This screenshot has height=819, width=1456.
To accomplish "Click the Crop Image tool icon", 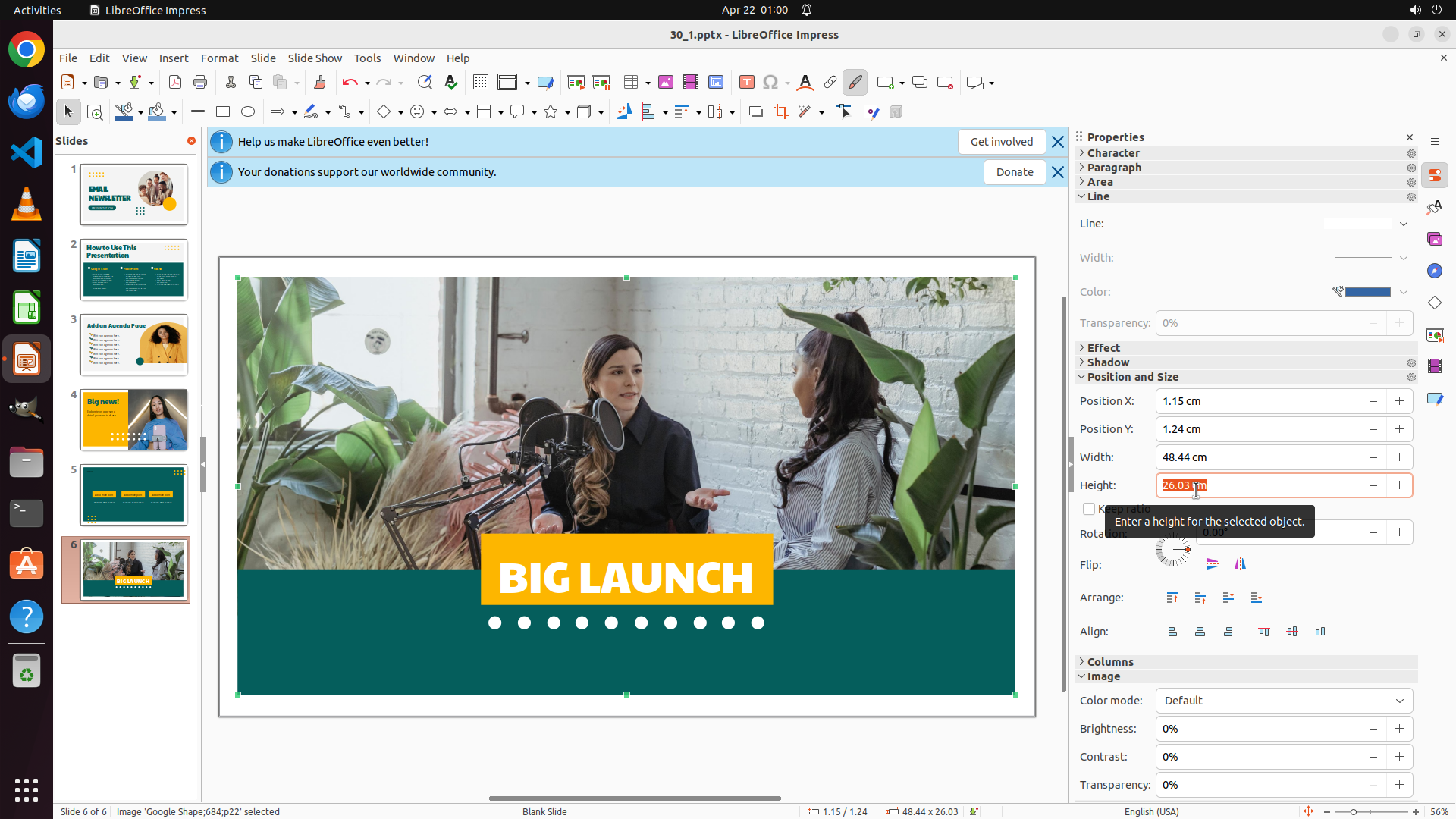I will tap(780, 112).
